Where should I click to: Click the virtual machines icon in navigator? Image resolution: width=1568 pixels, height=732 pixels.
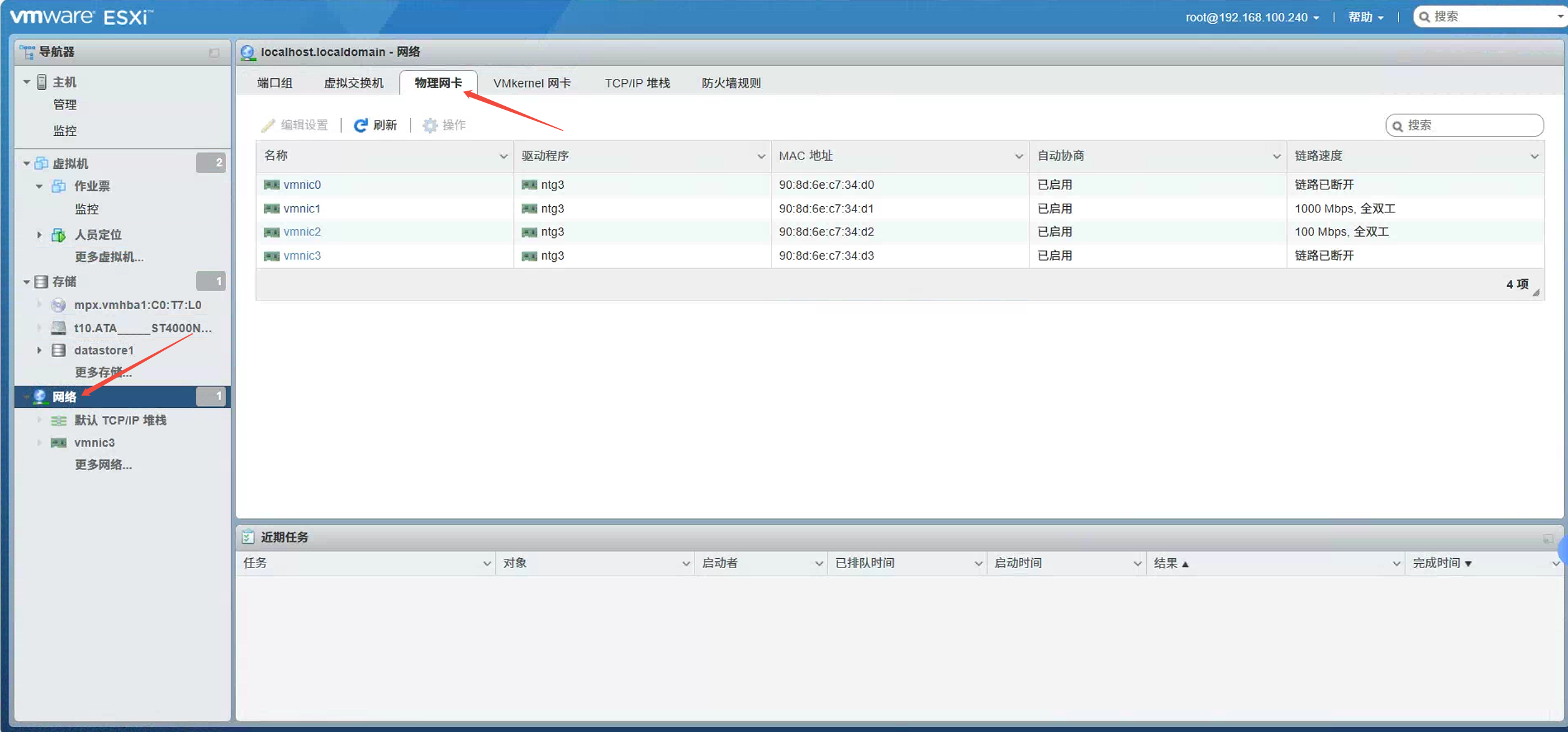coord(42,163)
